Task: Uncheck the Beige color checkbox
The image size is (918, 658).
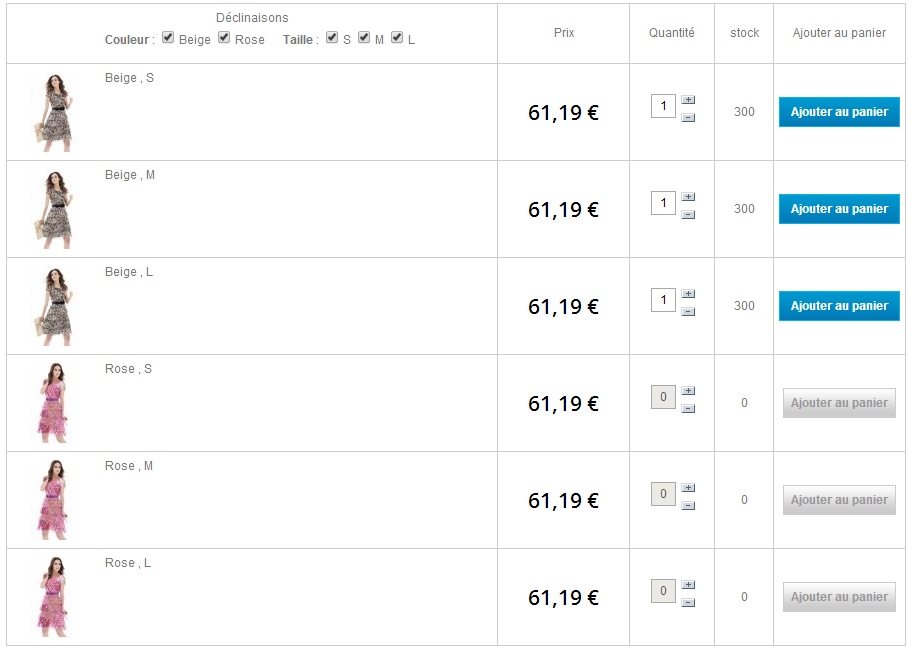Action: coord(168,38)
